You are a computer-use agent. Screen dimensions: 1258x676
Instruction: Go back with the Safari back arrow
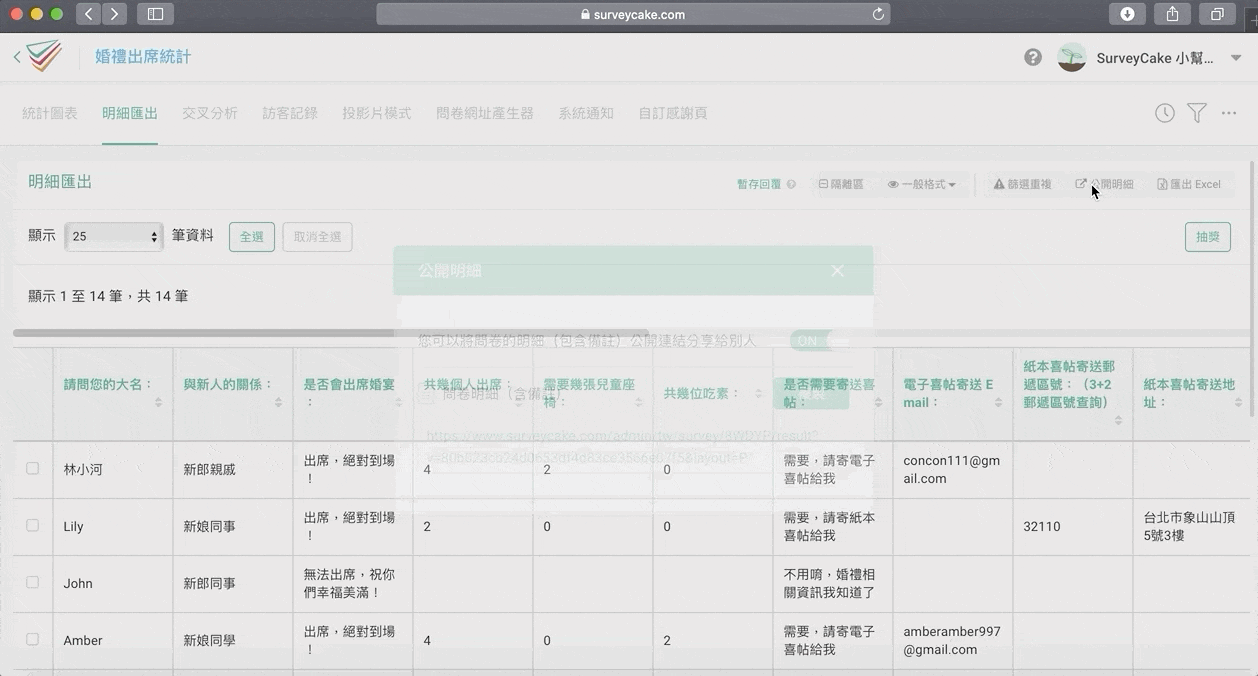89,14
